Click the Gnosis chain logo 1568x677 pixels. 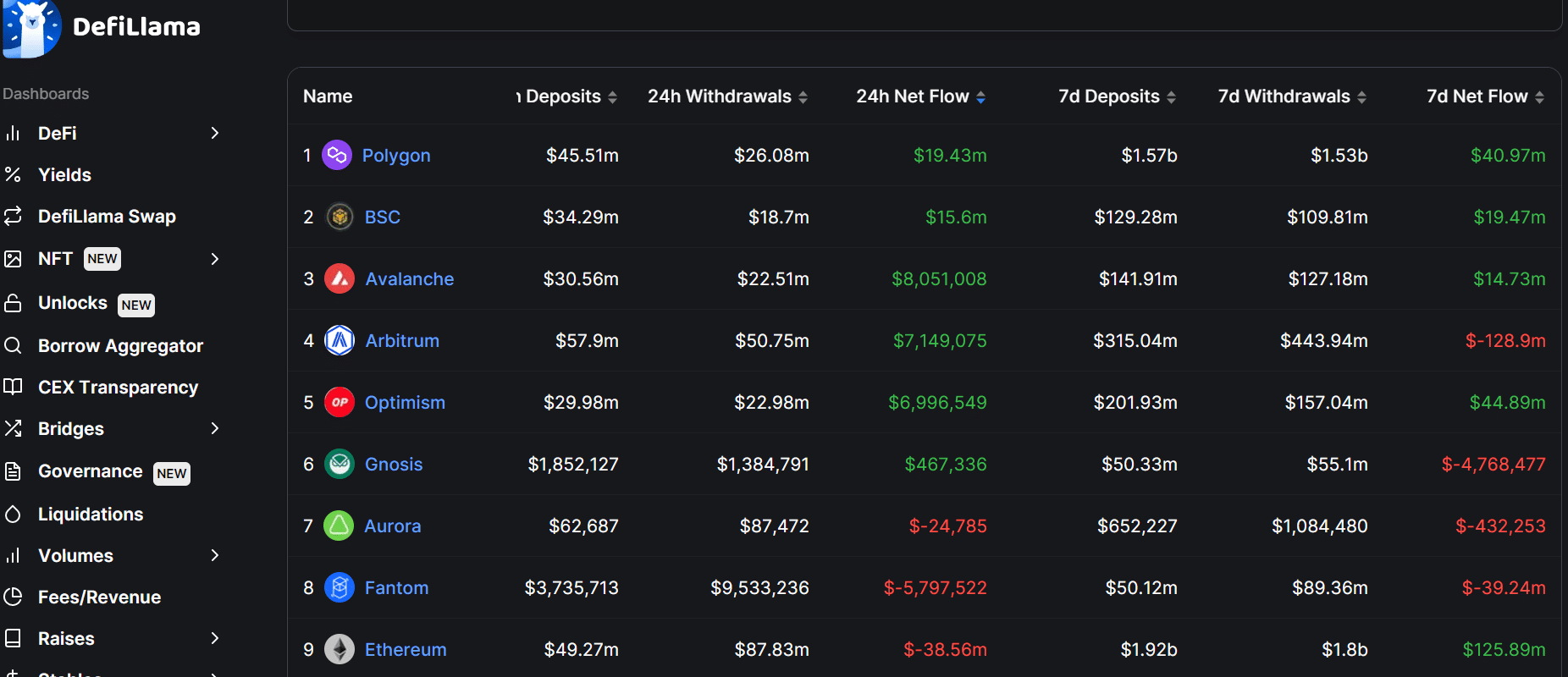(340, 464)
